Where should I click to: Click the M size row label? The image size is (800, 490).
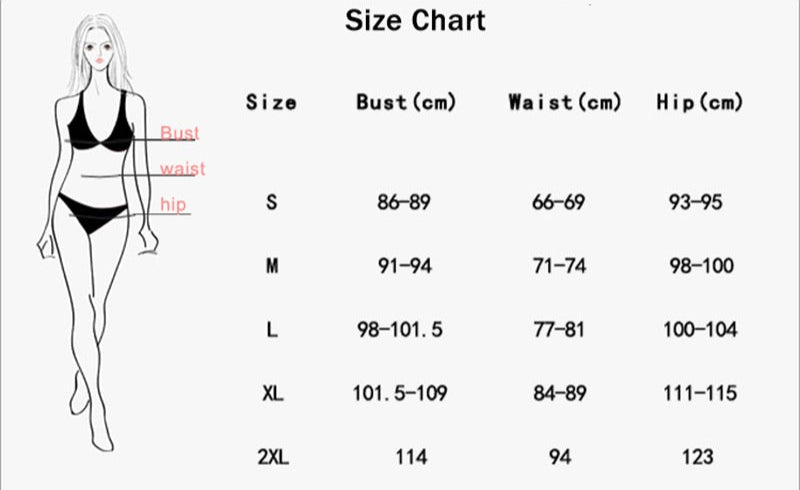pyautogui.click(x=271, y=266)
